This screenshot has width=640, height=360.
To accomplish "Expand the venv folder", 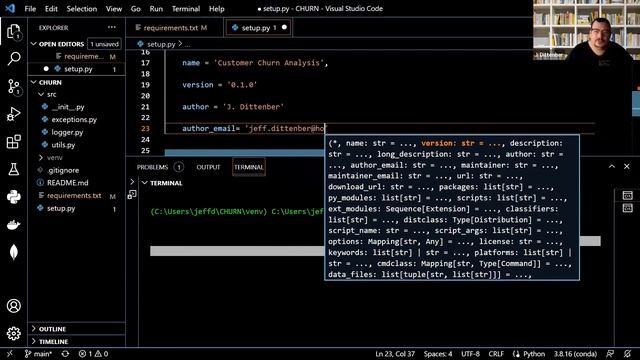I will pos(41,158).
